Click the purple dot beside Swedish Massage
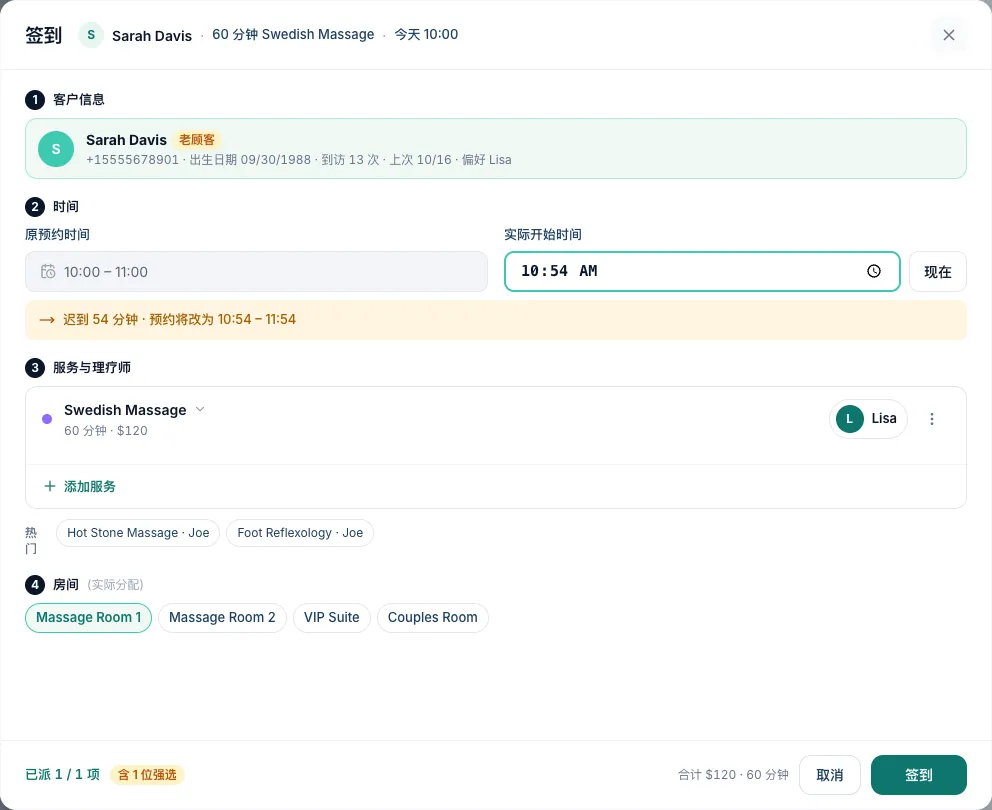 (x=47, y=419)
